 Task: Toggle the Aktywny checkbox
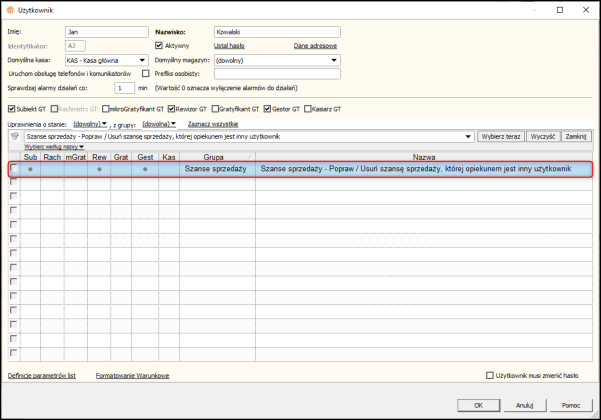coord(159,46)
